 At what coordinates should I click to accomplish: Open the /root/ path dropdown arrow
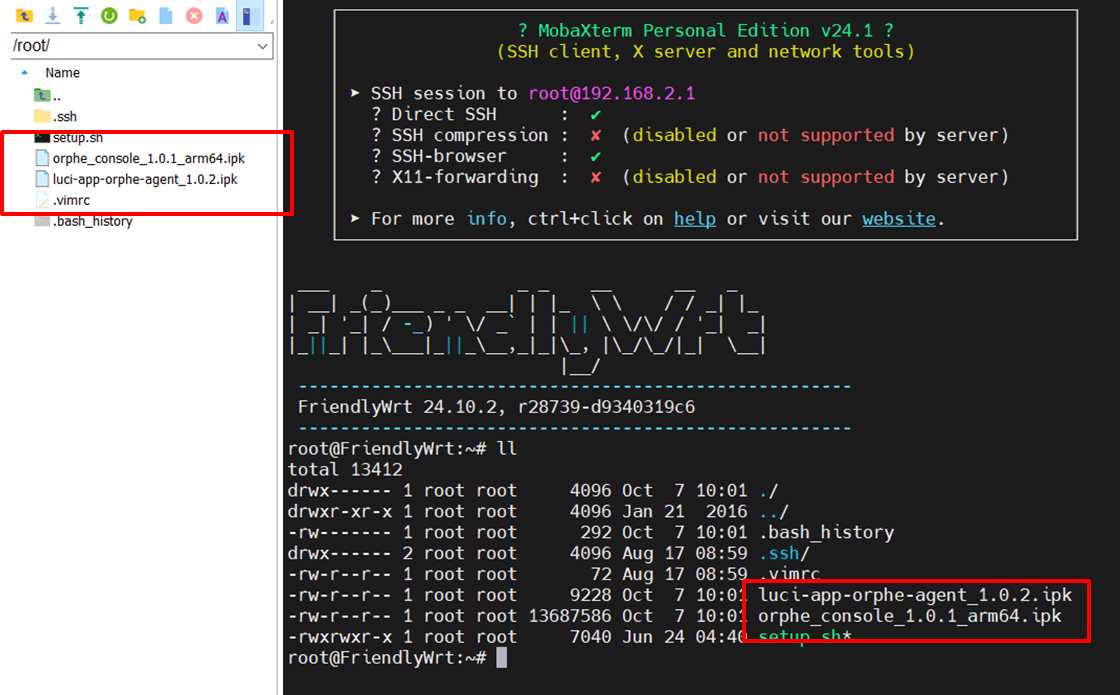pos(263,46)
